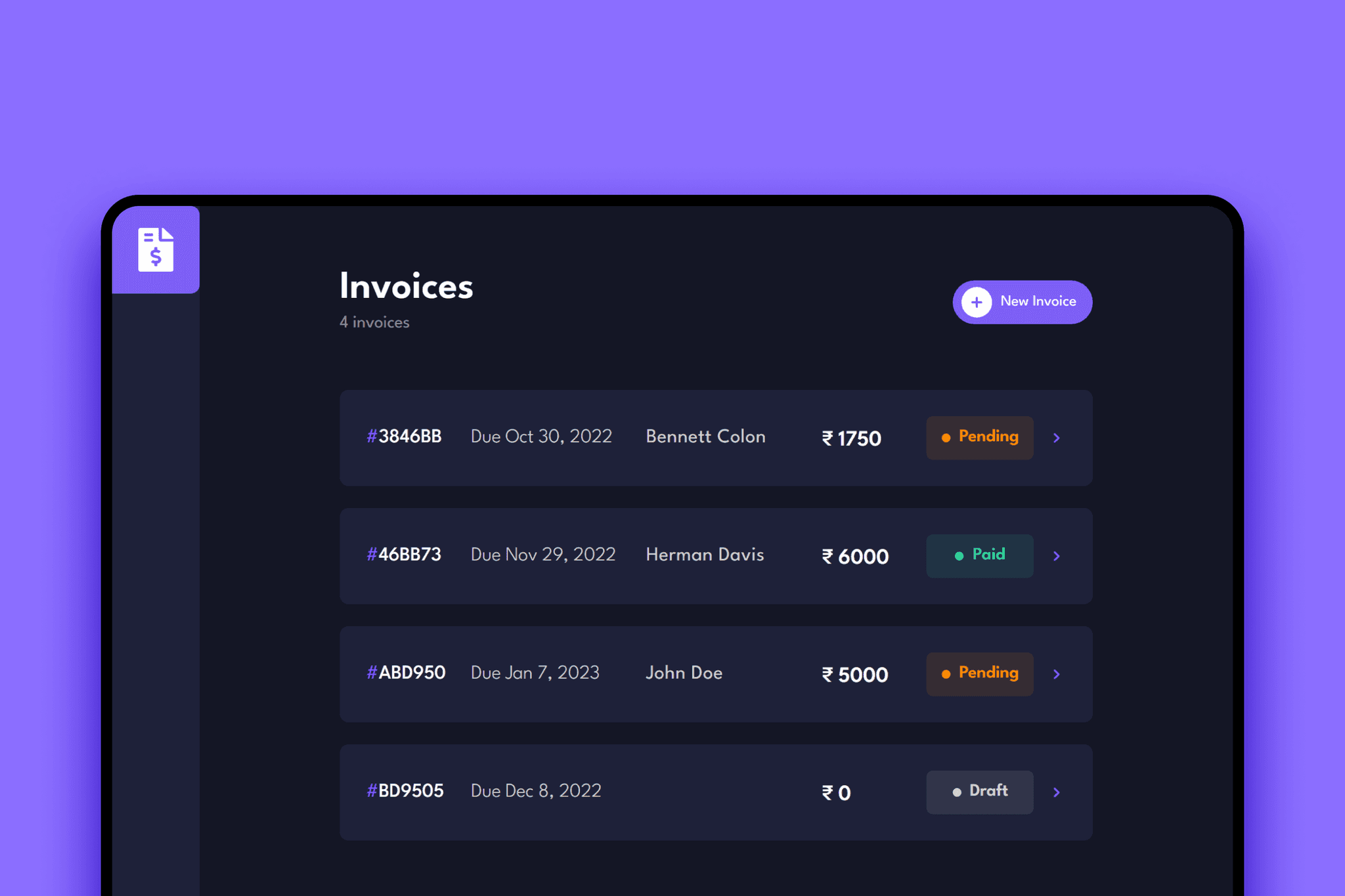Click the plus icon in New Invoice
This screenshot has width=1345, height=896.
977,302
